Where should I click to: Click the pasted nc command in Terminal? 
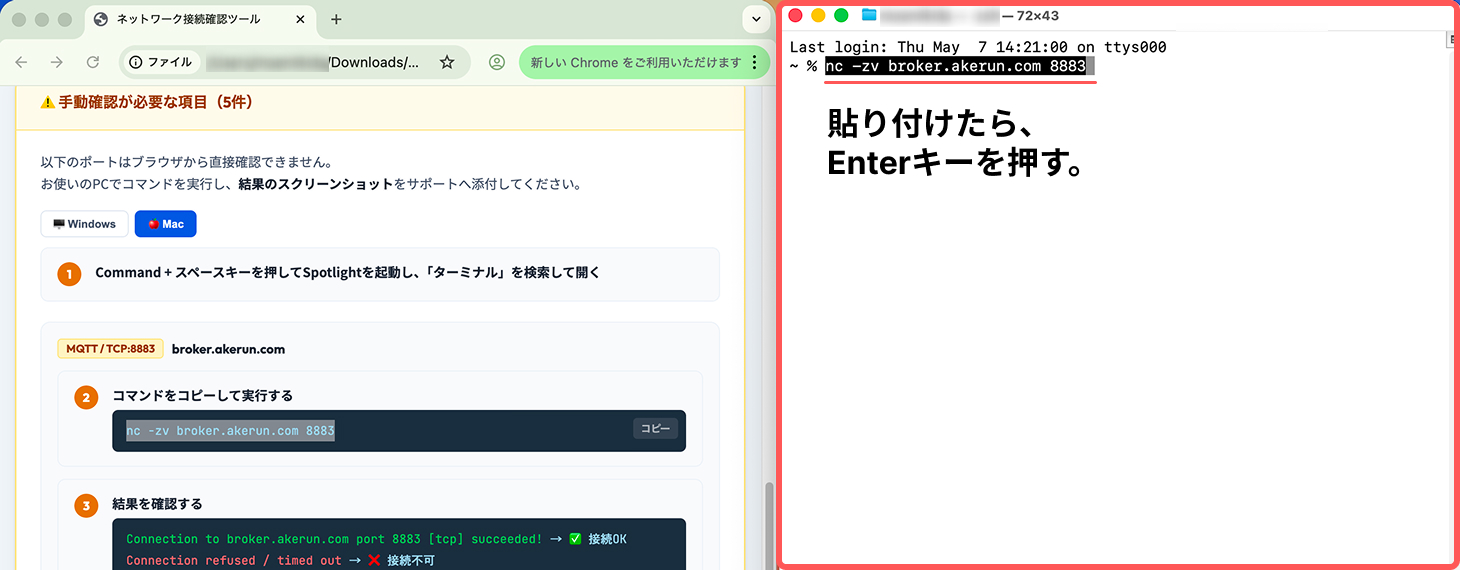tap(955, 66)
